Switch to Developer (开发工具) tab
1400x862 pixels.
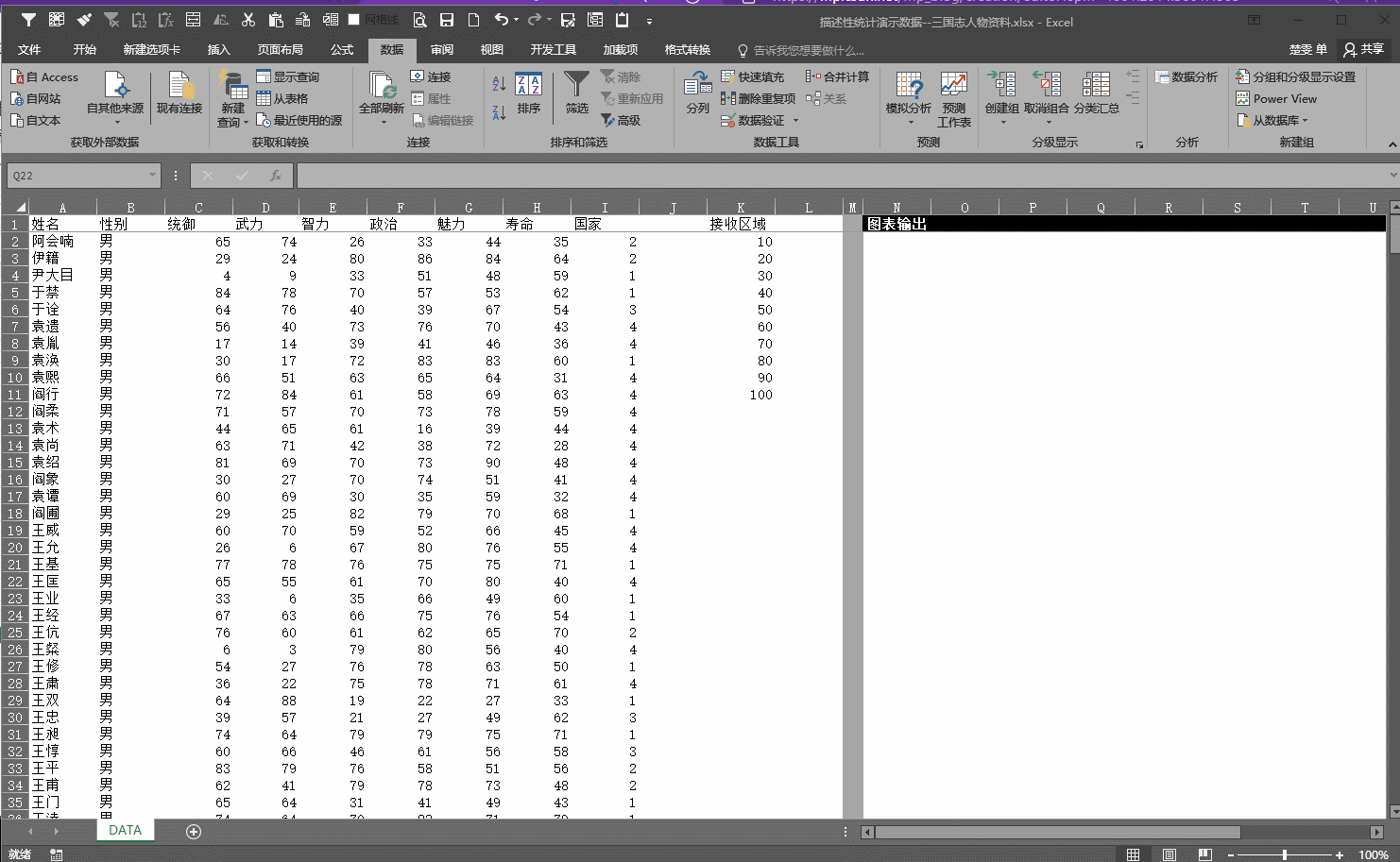point(554,50)
